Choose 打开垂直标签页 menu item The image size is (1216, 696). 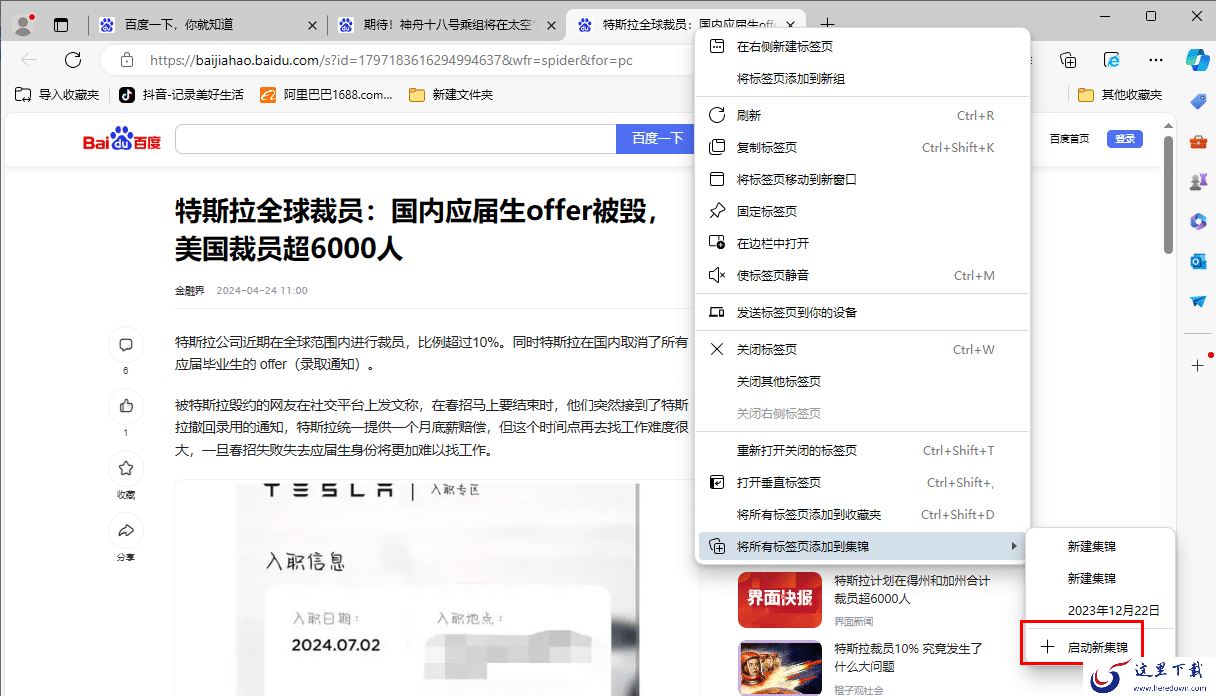[862, 483]
